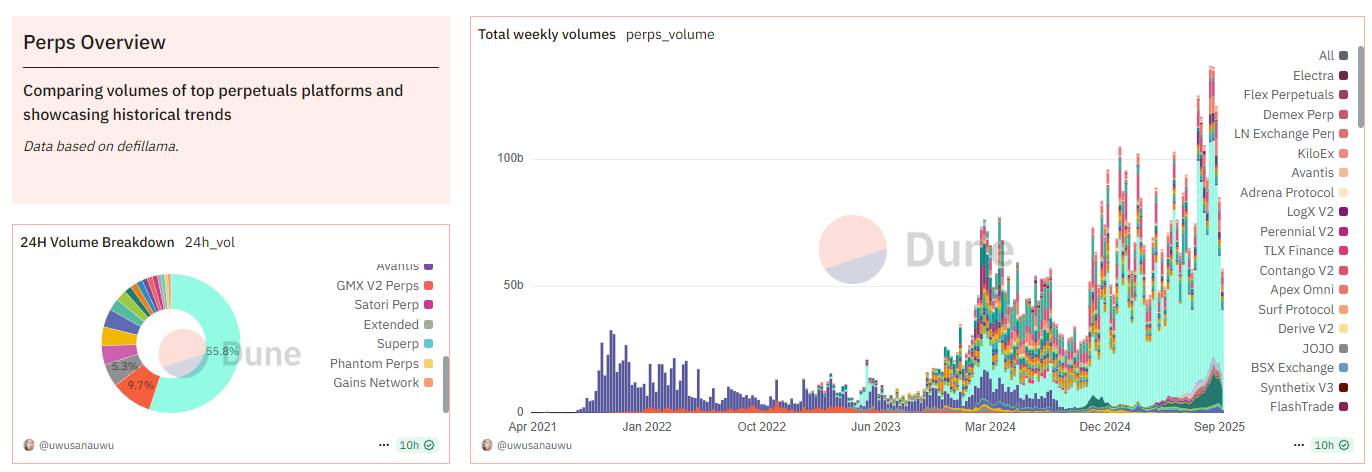Click the donut legend scrollbar
Viewport: 1372px width, 472px height.
click(x=446, y=385)
